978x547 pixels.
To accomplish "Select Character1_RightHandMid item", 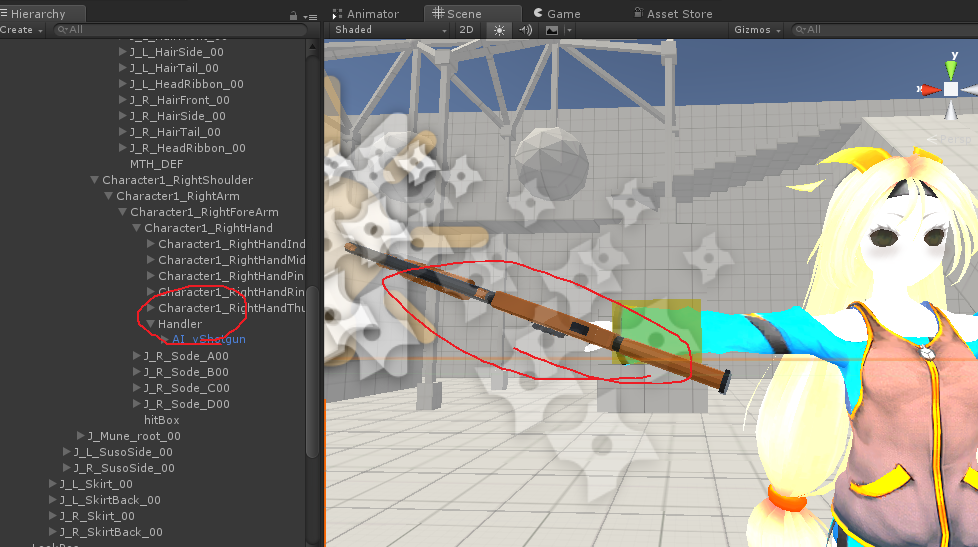I will [x=231, y=260].
